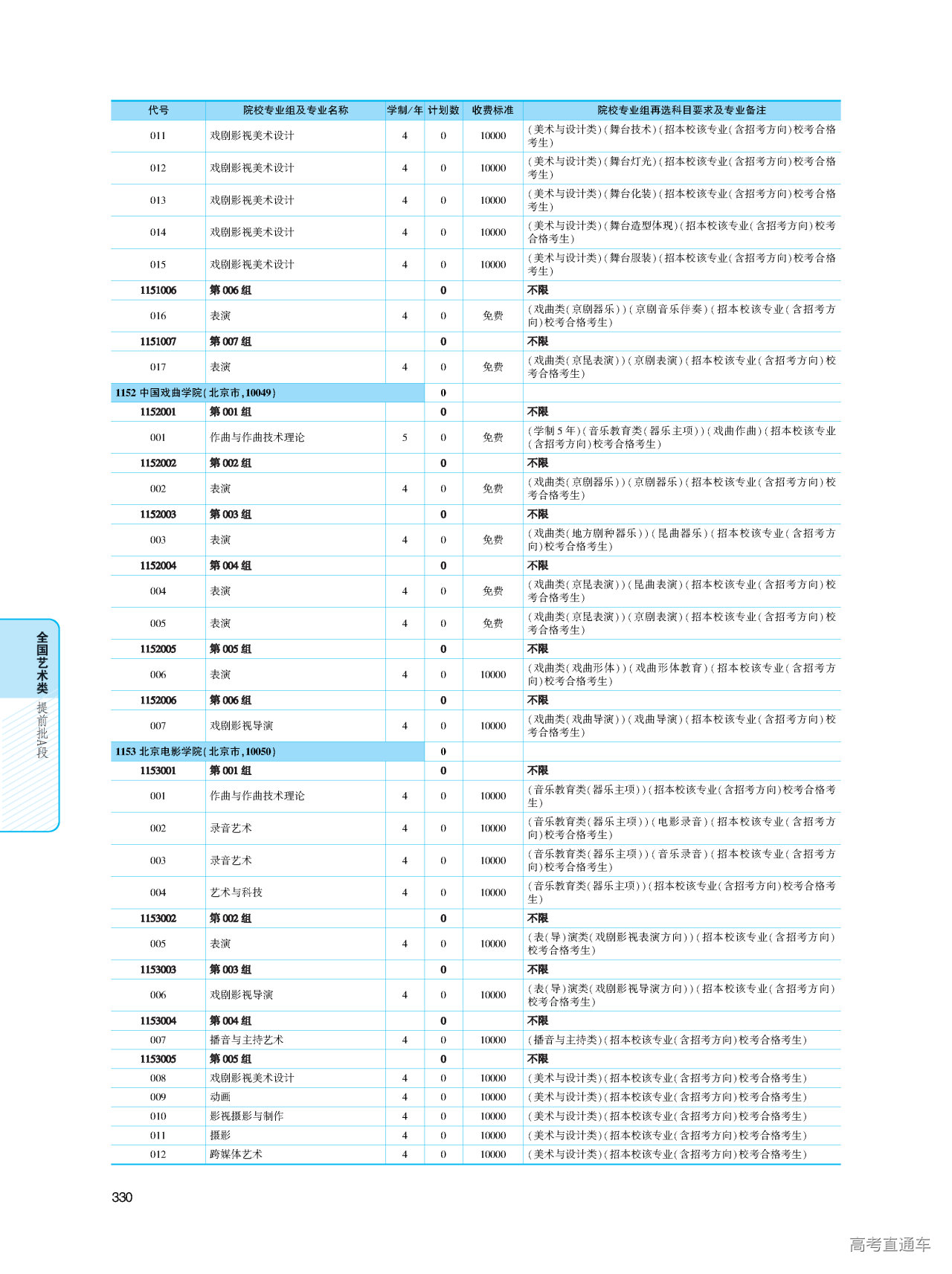The height and width of the screenshot is (1274, 952).
Task: Click the 收费标准 column header
Action: [492, 110]
